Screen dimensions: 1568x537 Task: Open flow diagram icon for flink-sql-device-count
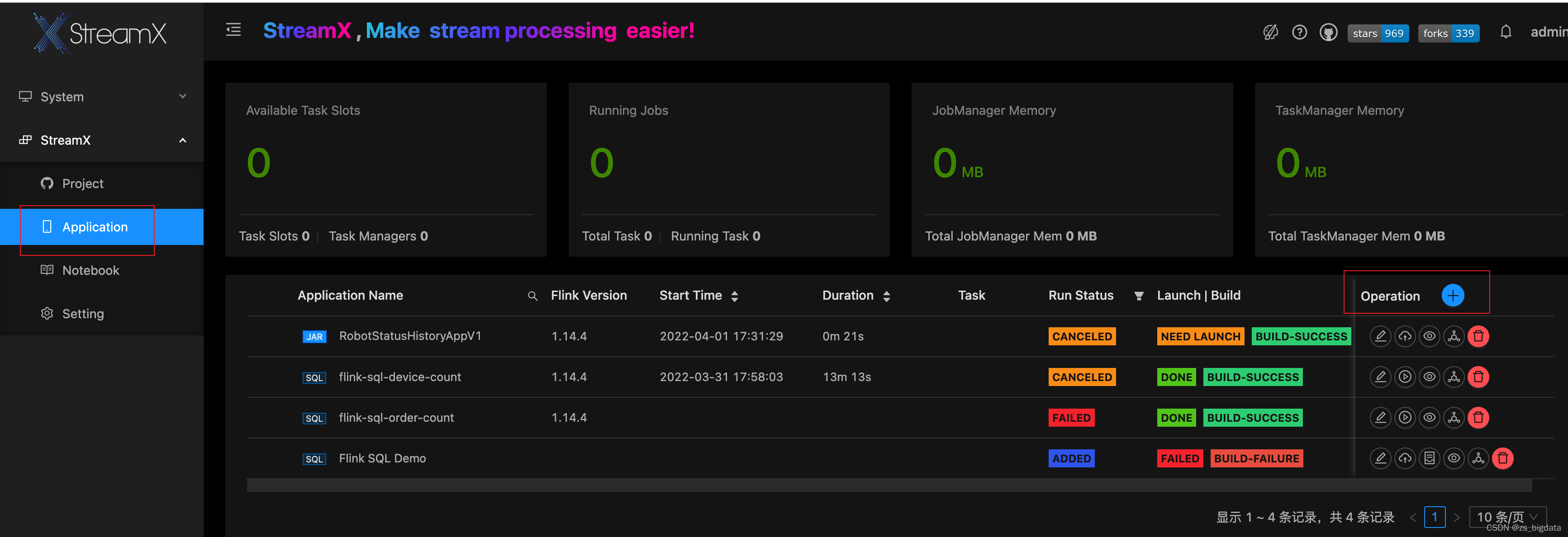pos(1454,377)
